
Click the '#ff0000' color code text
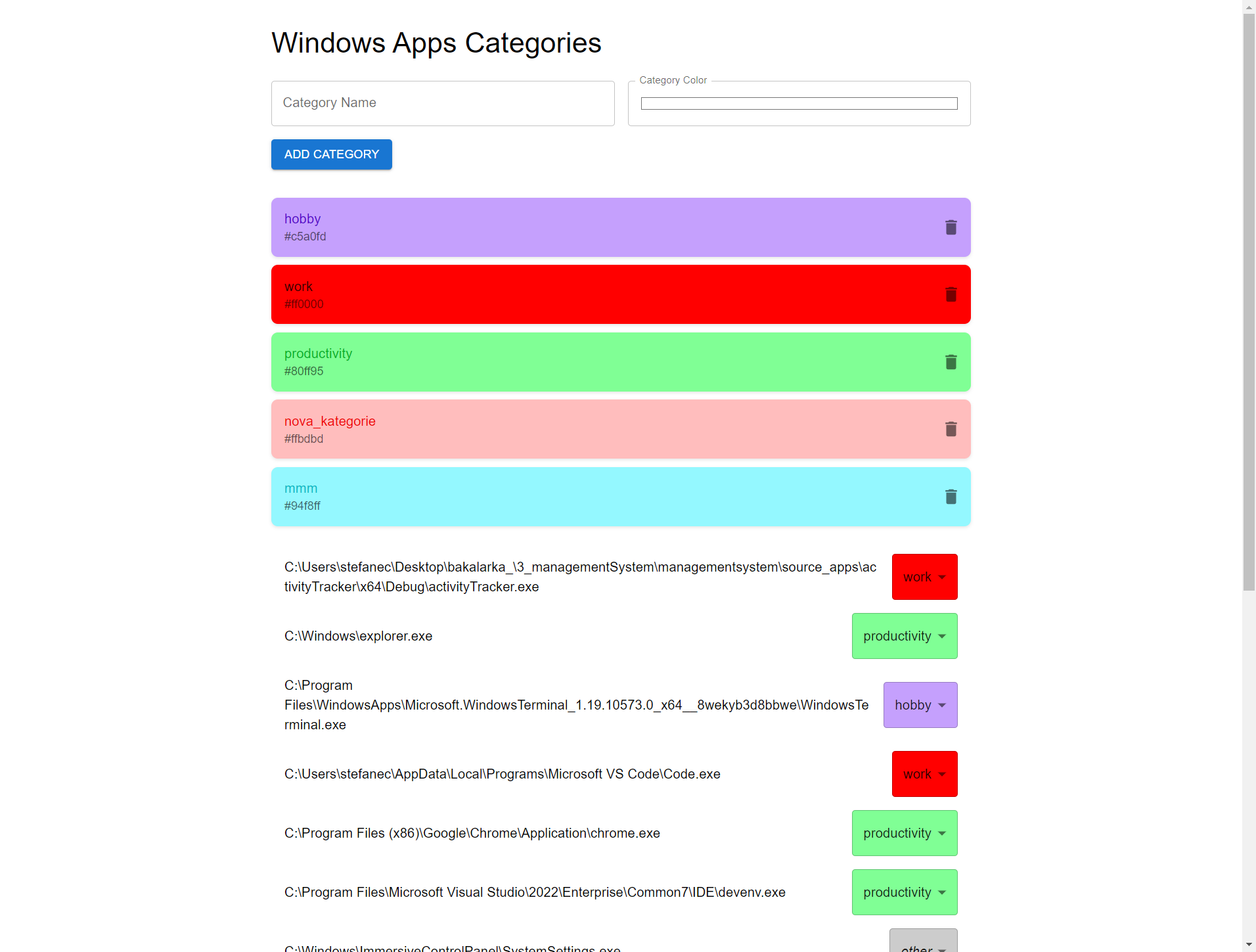click(303, 304)
